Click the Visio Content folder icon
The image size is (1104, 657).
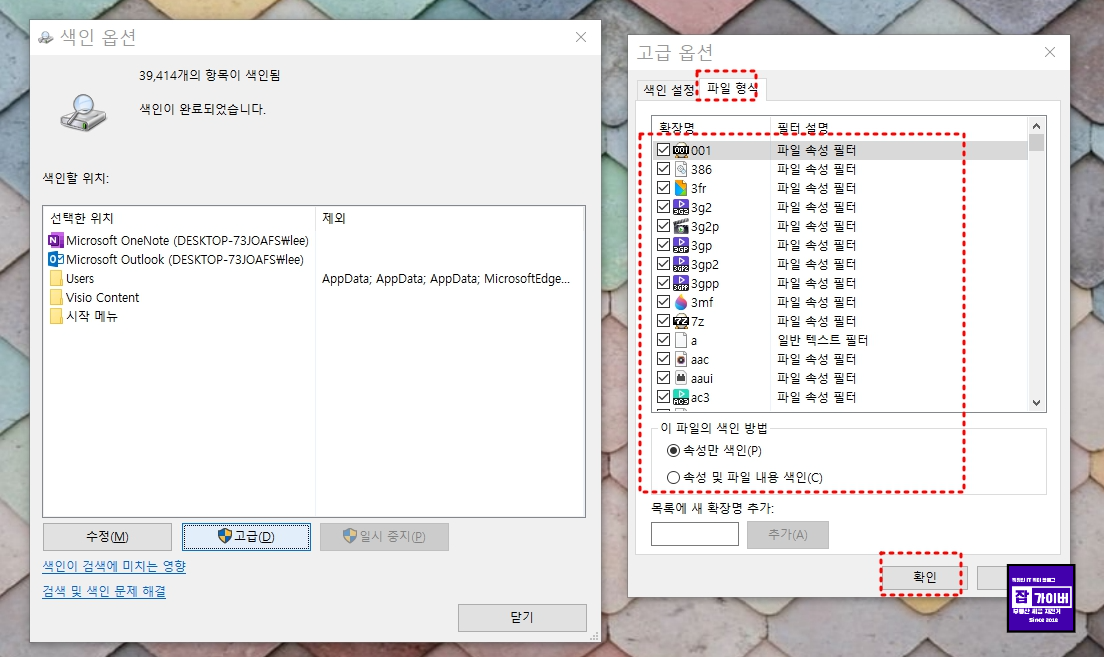[58, 297]
